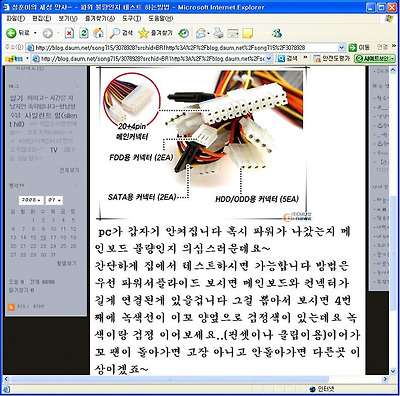This screenshot has width=400, height=396.
Task: Click the orange RSS feed icon
Action: pos(11,307)
